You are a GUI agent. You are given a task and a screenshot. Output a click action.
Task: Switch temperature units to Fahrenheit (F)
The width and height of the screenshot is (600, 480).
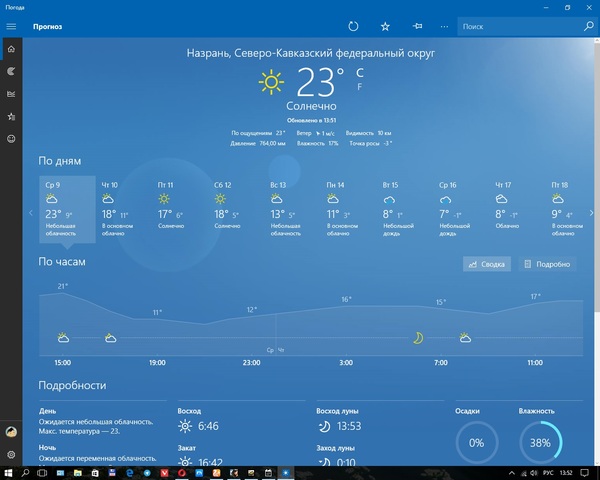pyautogui.click(x=360, y=87)
